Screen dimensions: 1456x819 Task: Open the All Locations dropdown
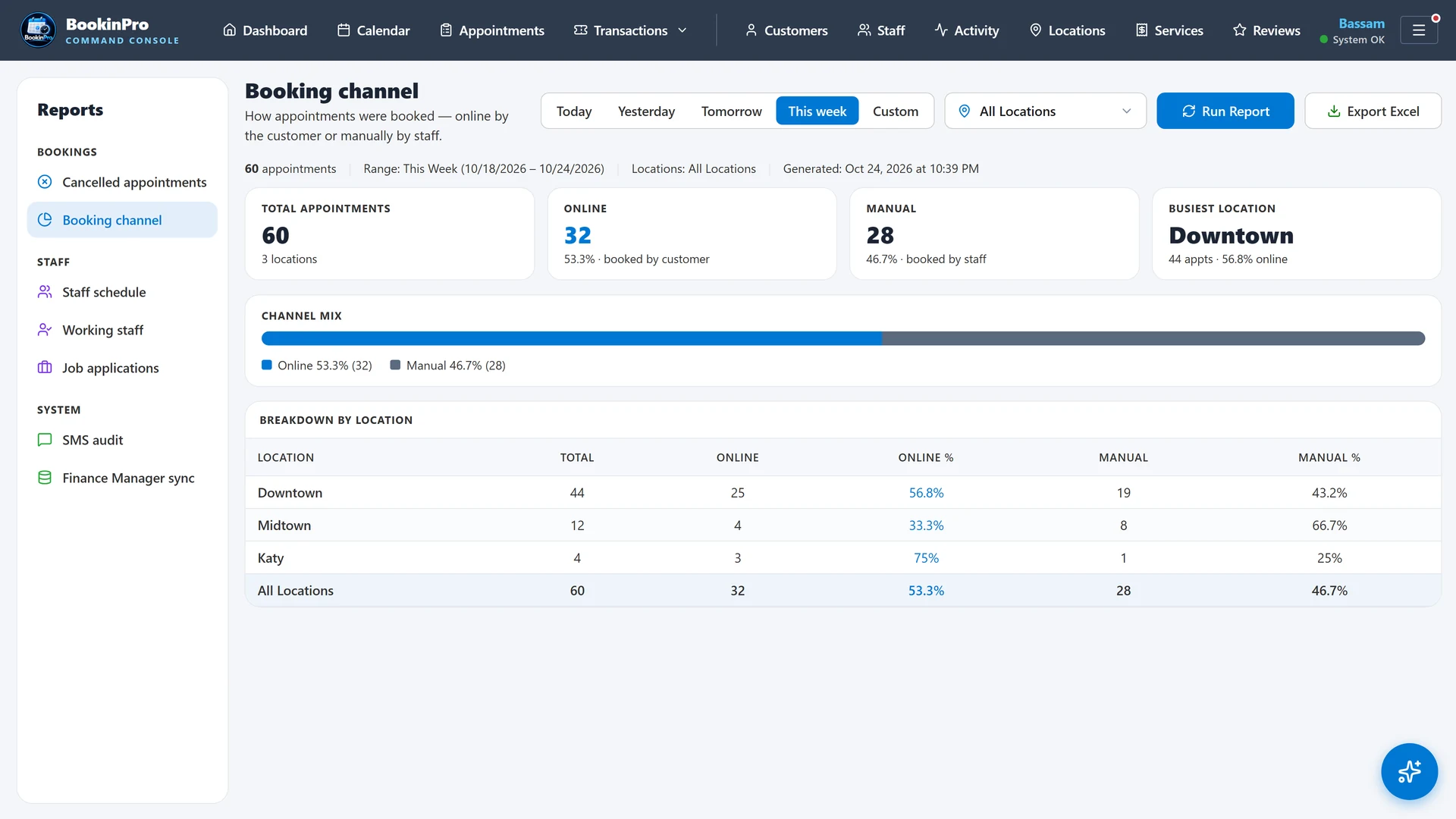click(1045, 111)
